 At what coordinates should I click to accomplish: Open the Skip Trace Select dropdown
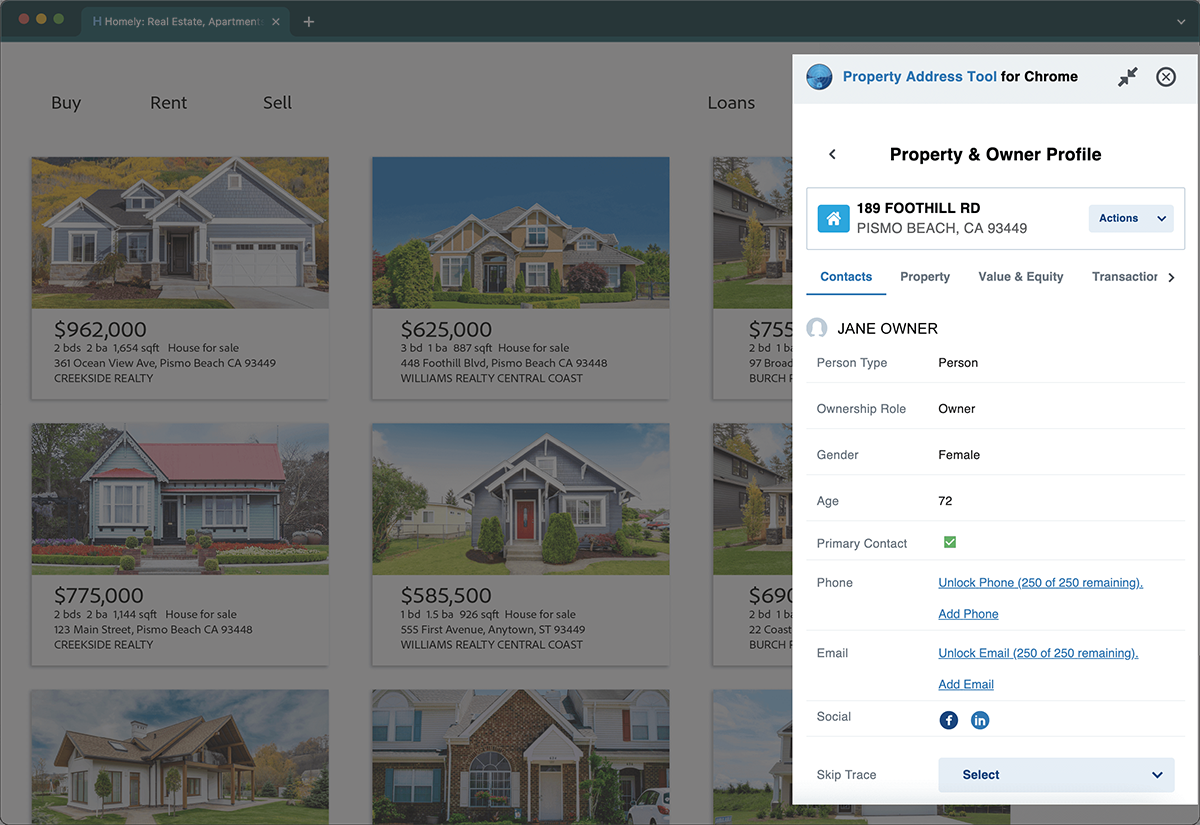1056,774
